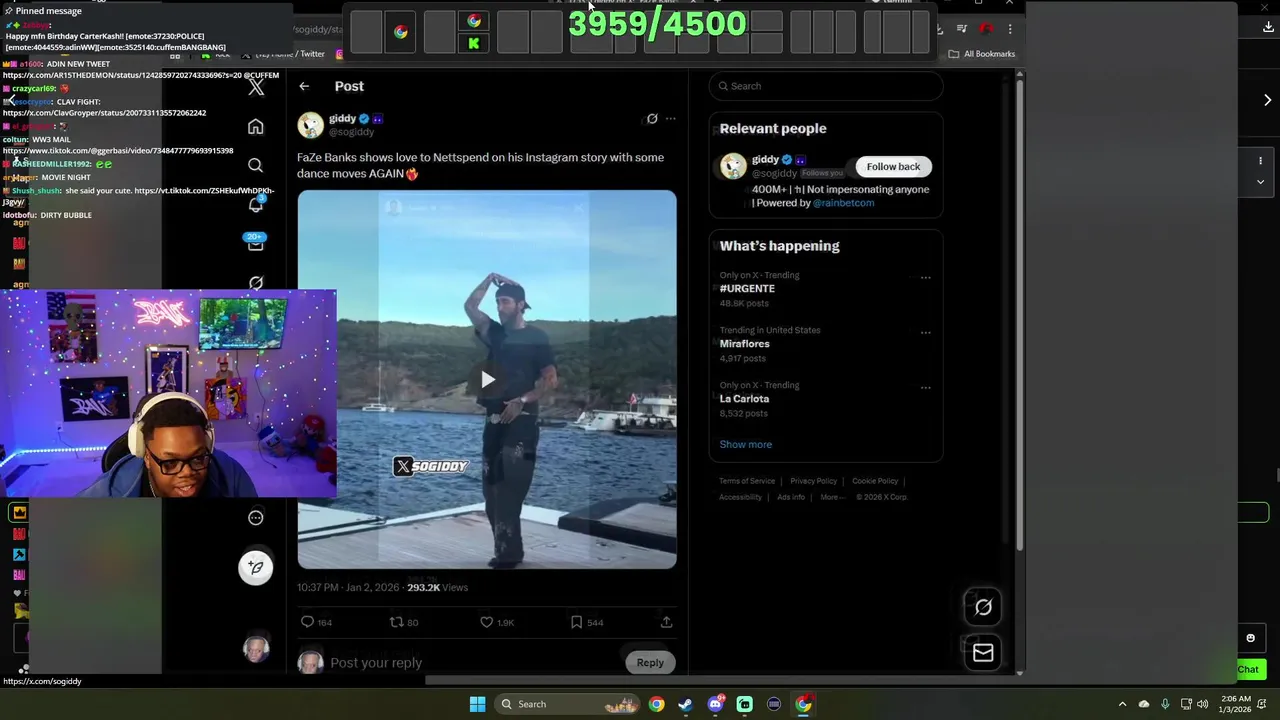
Task: Click the X Search field
Action: click(826, 86)
